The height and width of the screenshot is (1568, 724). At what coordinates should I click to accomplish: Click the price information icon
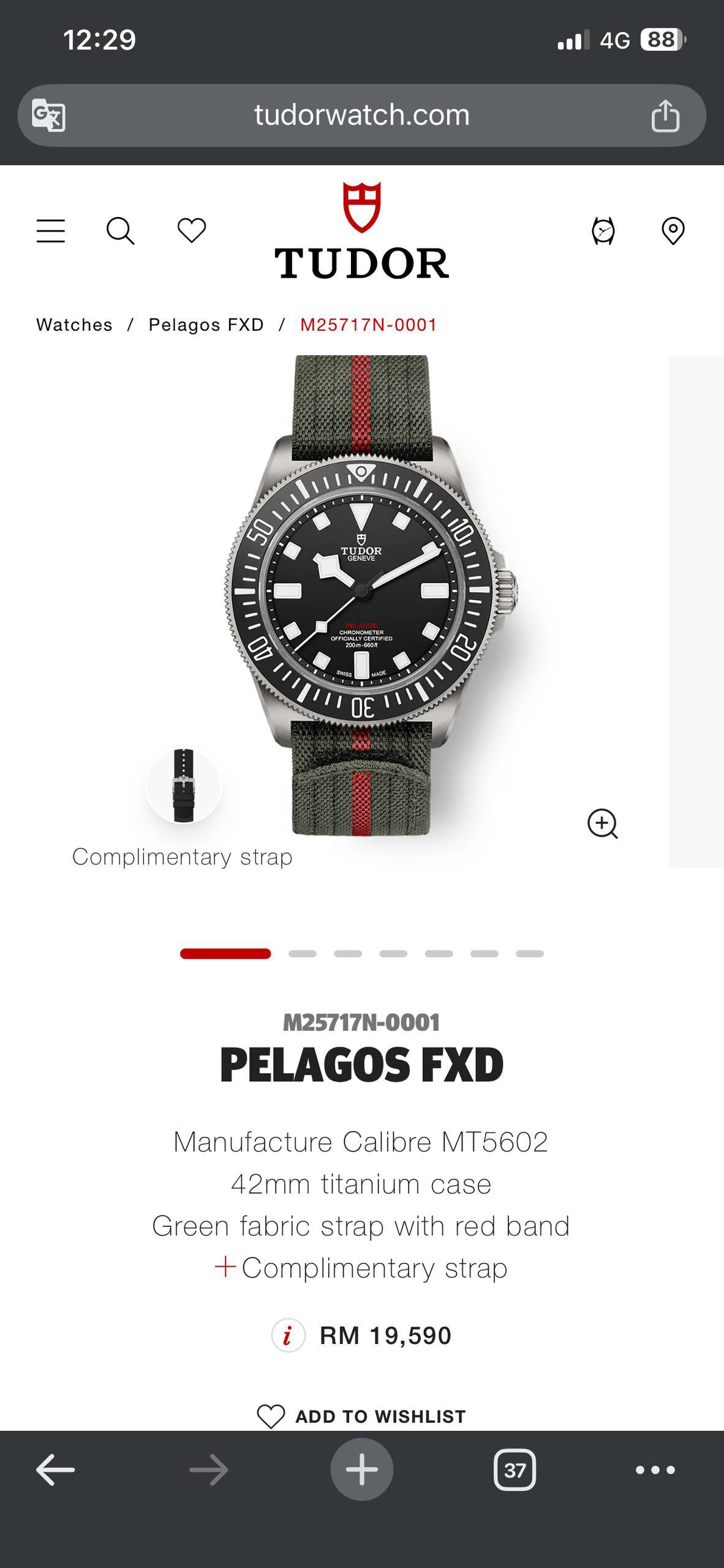tap(288, 1335)
